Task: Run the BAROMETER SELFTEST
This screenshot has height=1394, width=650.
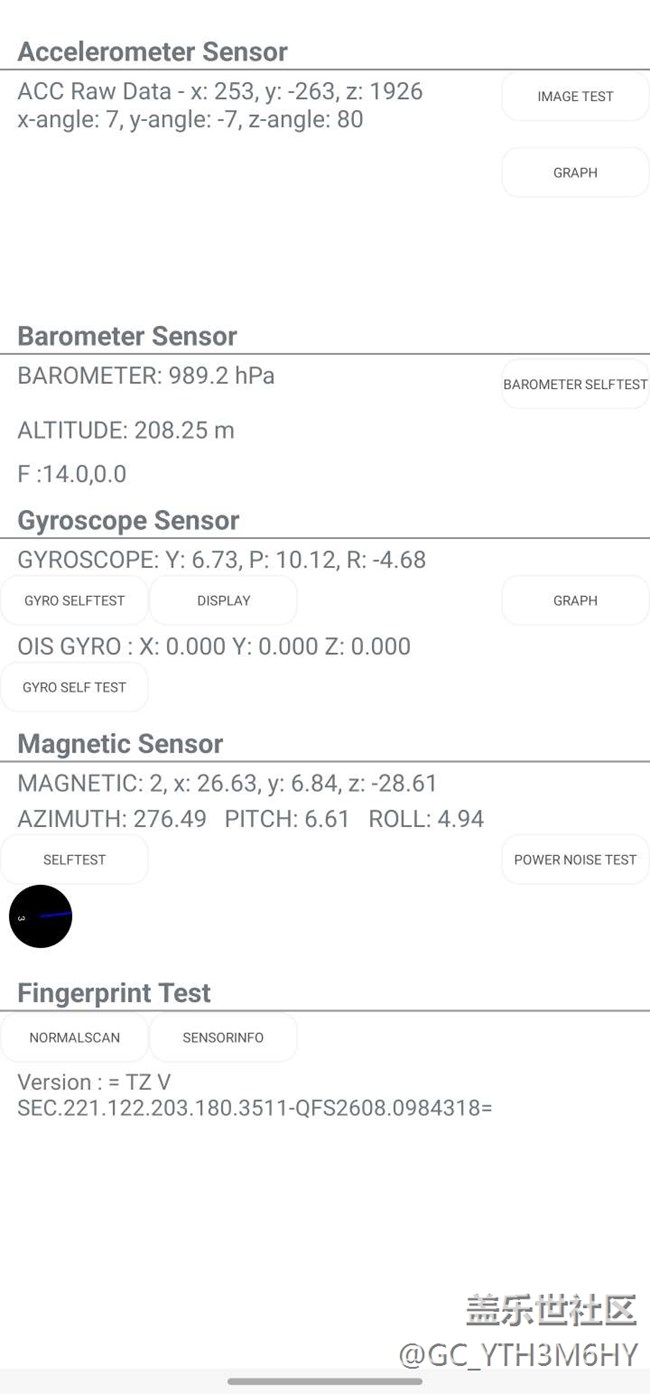Action: [575, 385]
